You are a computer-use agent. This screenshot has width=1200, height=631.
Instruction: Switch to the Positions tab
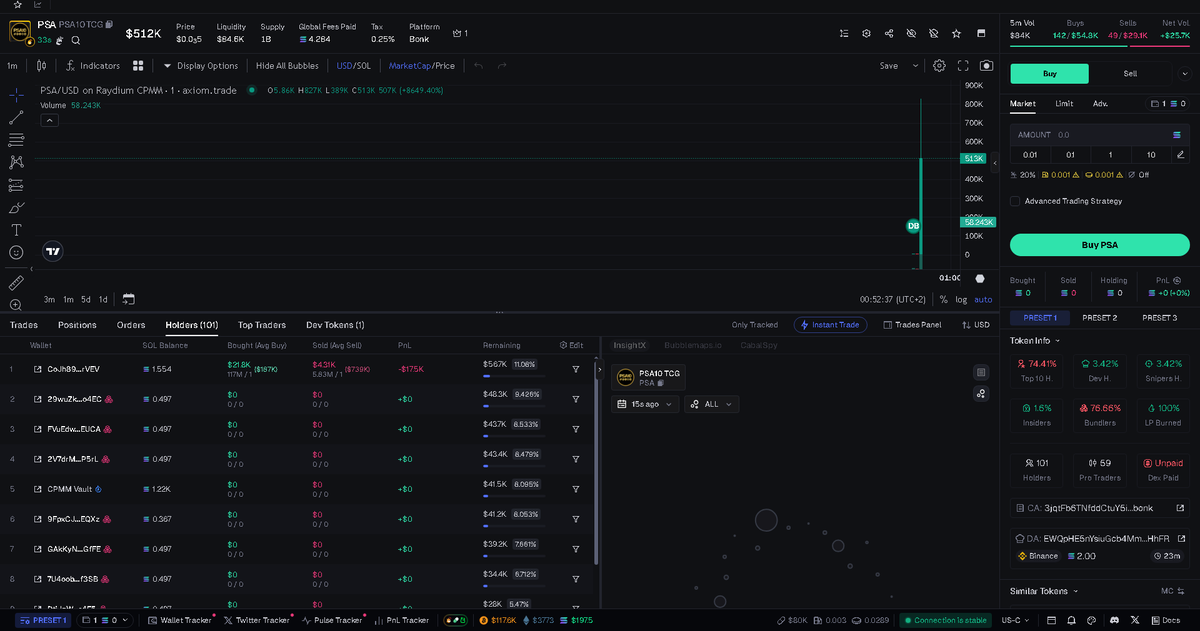77,325
